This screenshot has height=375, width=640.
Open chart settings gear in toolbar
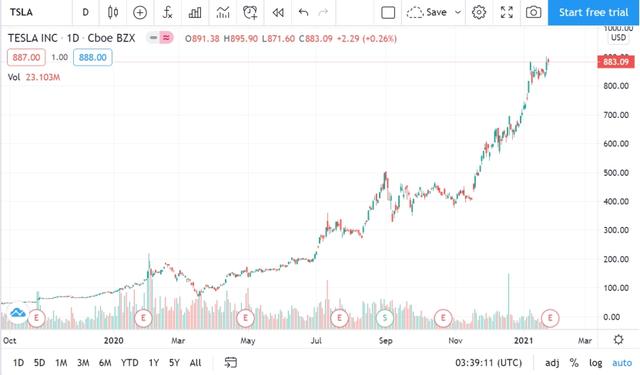coord(479,12)
